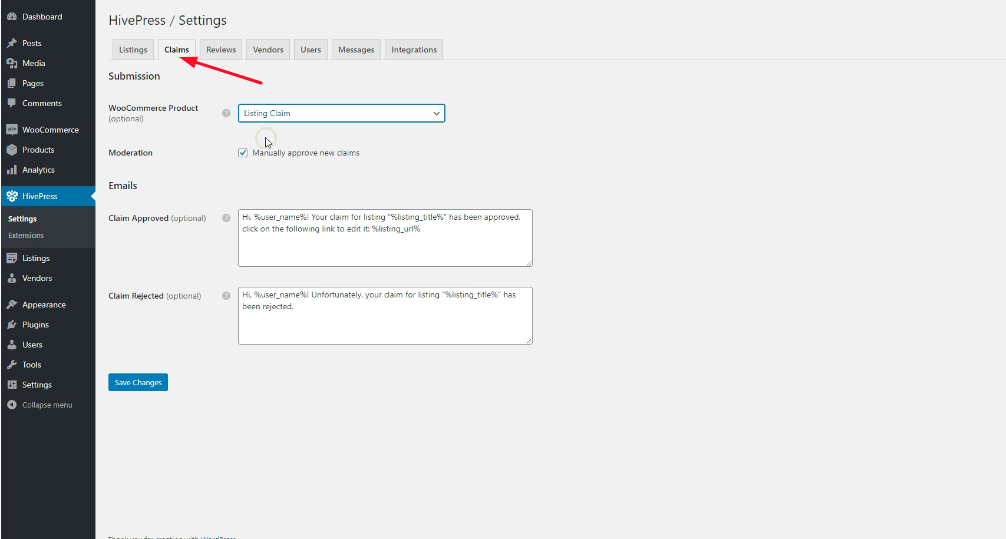Click the Claim Rejected textarea resize handle
This screenshot has width=1006, height=539.
click(529, 341)
